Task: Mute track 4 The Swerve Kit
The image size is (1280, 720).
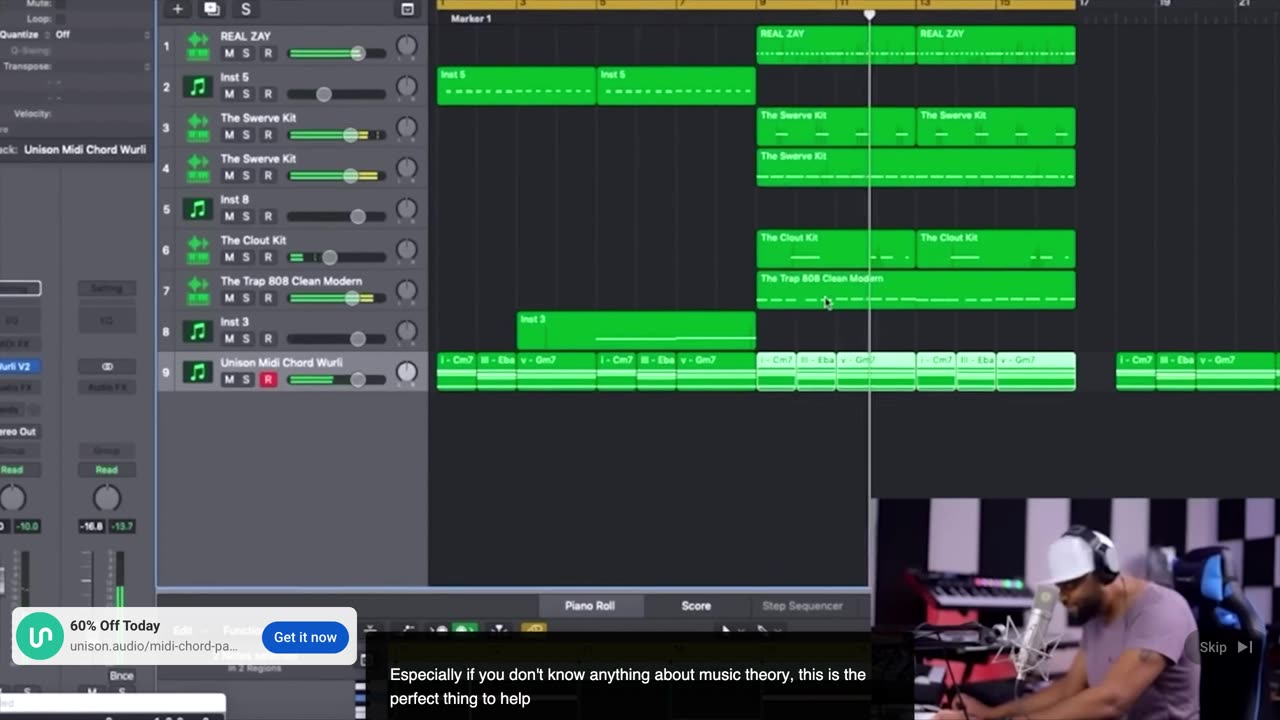Action: tap(229, 176)
